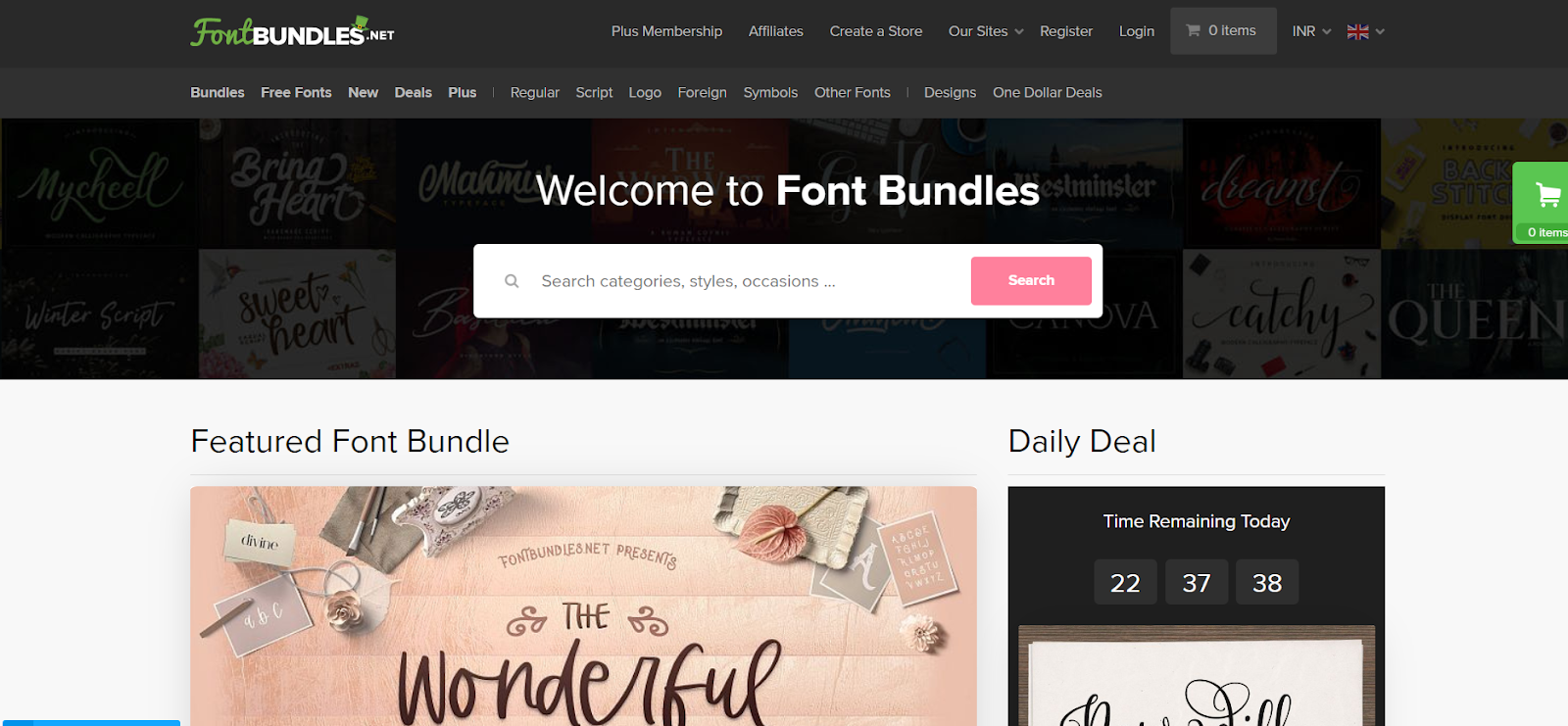Select the Script font category
Viewport: 1568px width, 726px height.
point(594,92)
